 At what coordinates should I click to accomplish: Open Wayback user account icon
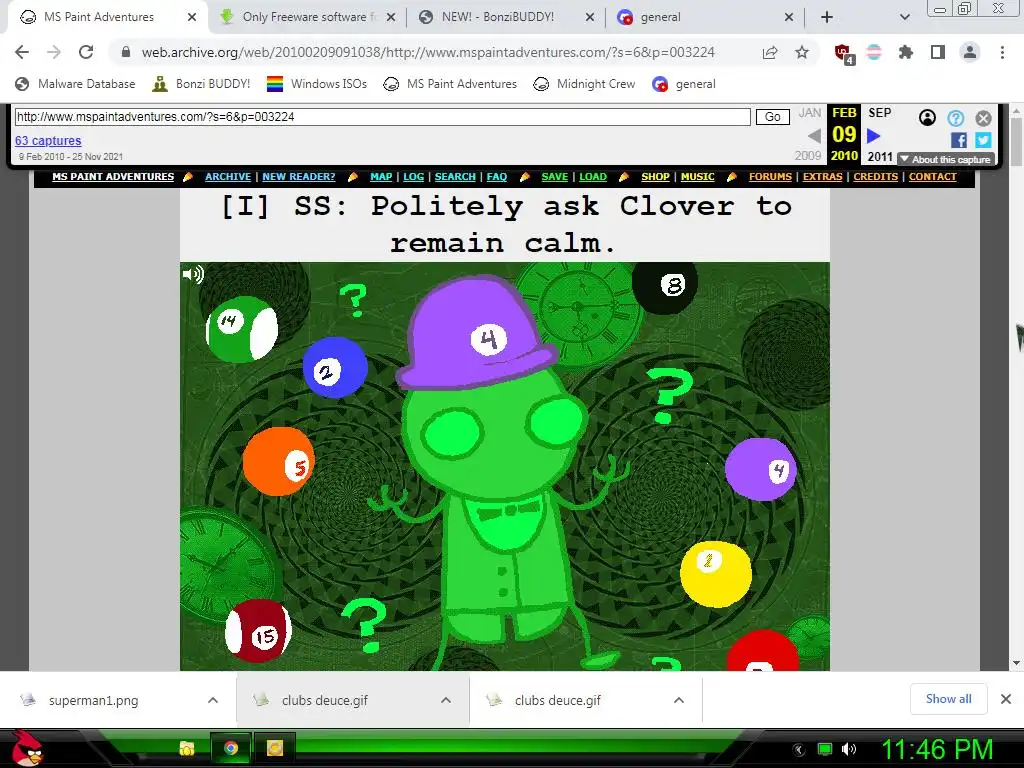pos(927,118)
